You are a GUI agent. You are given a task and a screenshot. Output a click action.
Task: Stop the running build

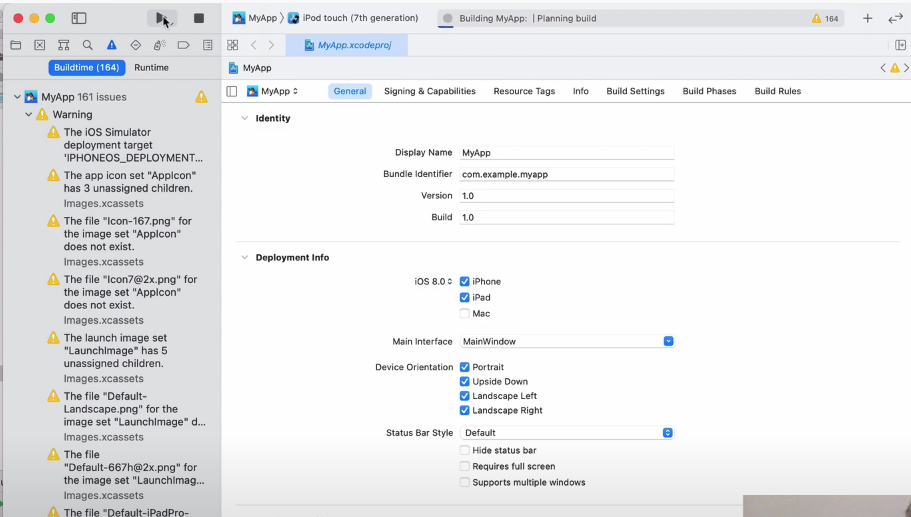pyautogui.click(x=199, y=19)
